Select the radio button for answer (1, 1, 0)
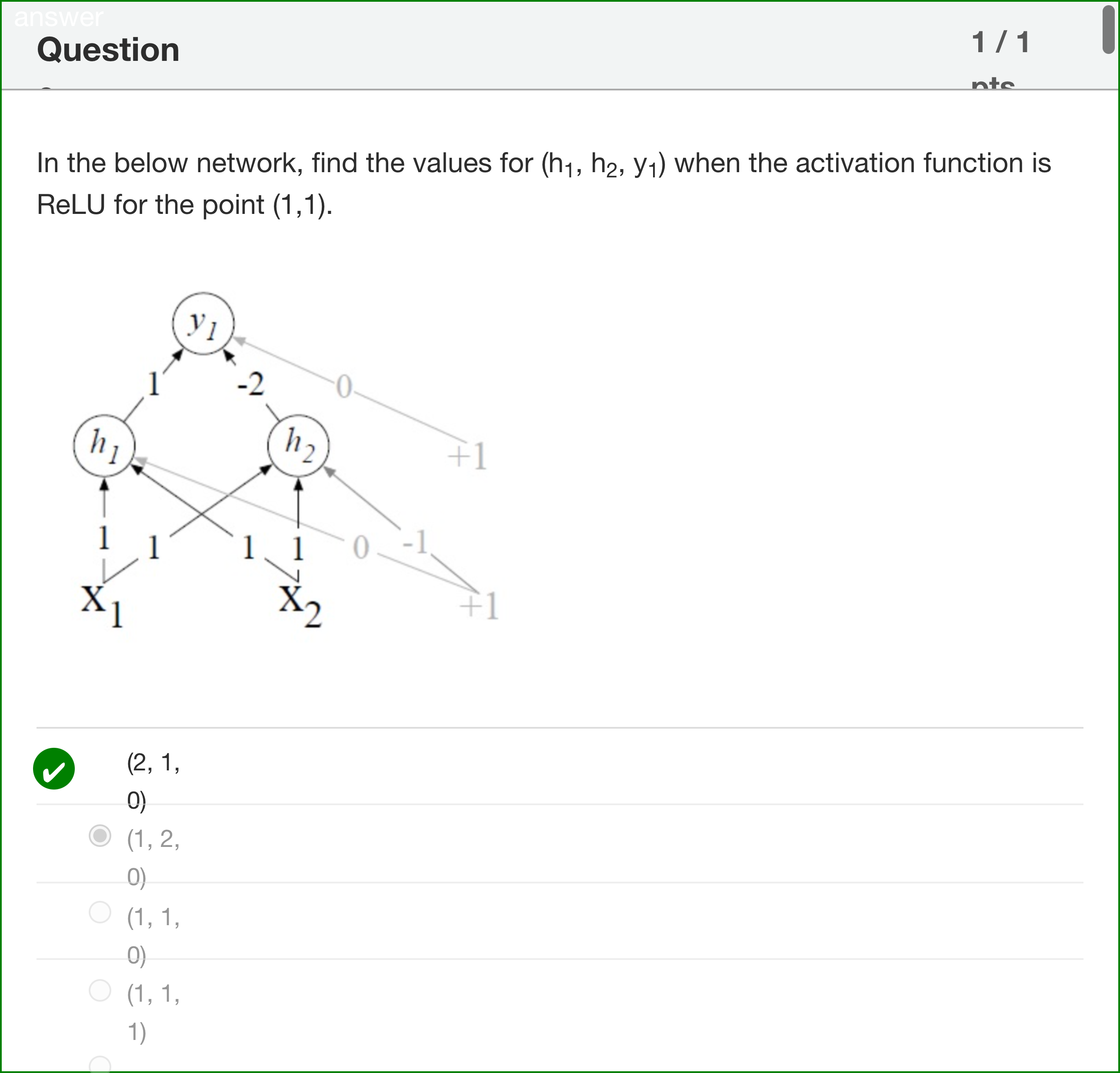Viewport: 1120px width, 1073px height. [100, 914]
